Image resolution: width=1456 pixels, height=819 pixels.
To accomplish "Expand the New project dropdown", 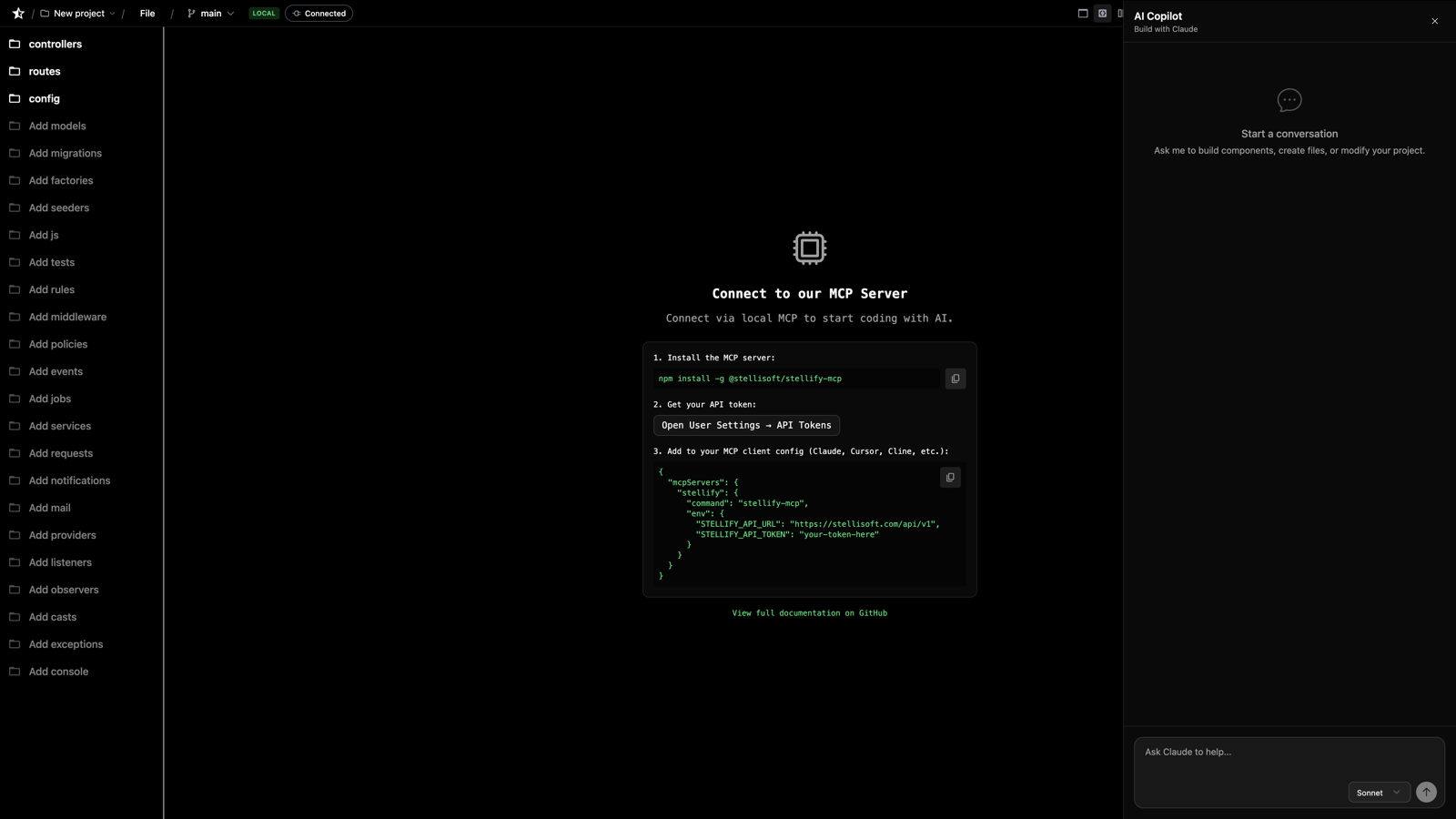I will 77,13.
